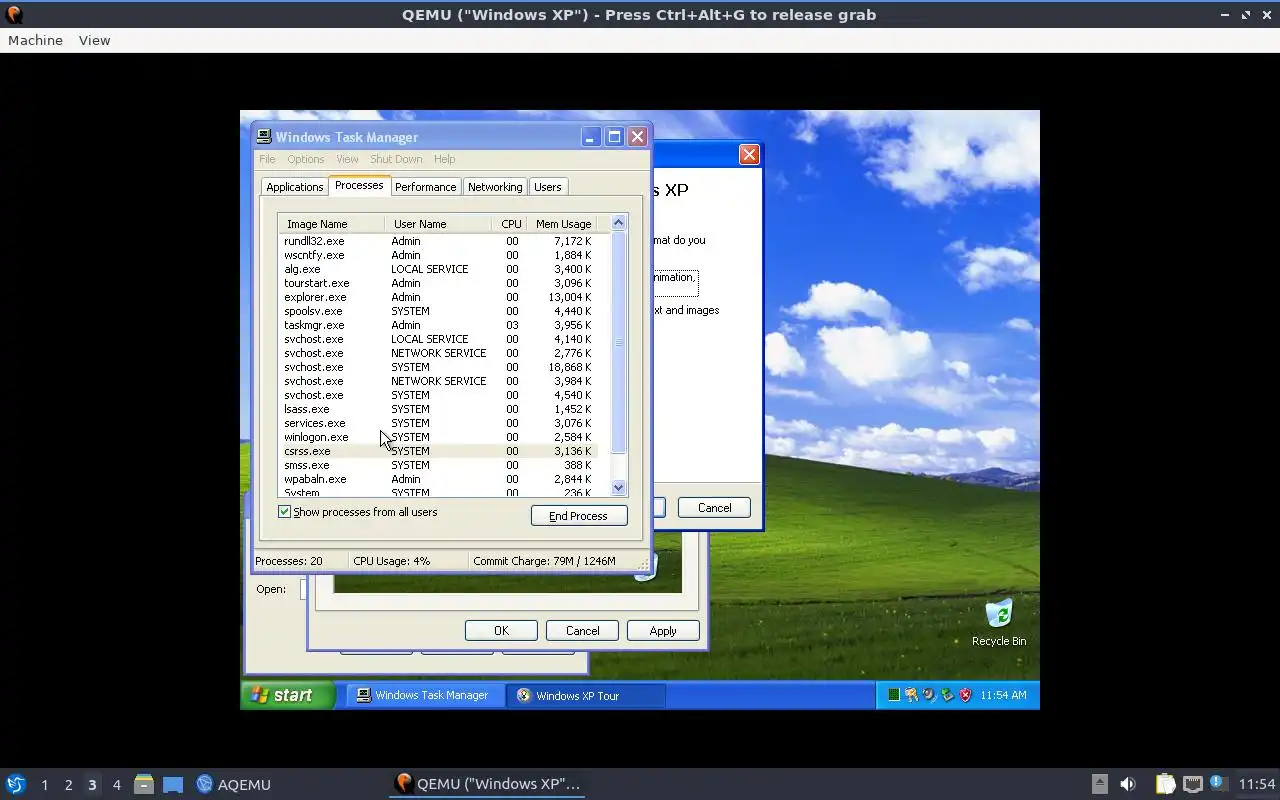Click the process list scroll down arrow

pyautogui.click(x=618, y=488)
